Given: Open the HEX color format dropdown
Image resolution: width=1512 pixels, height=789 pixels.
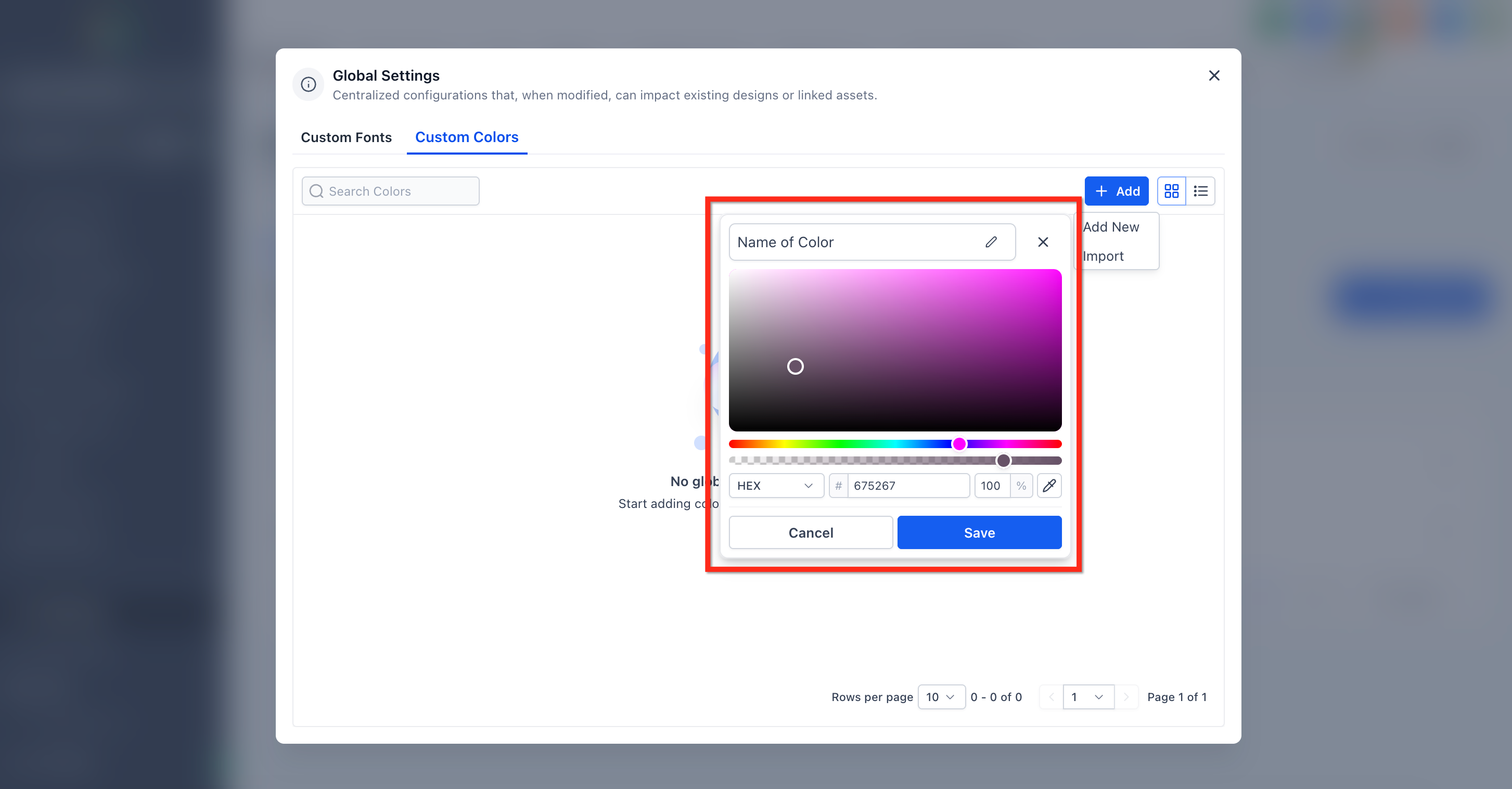Looking at the screenshot, I should (775, 486).
